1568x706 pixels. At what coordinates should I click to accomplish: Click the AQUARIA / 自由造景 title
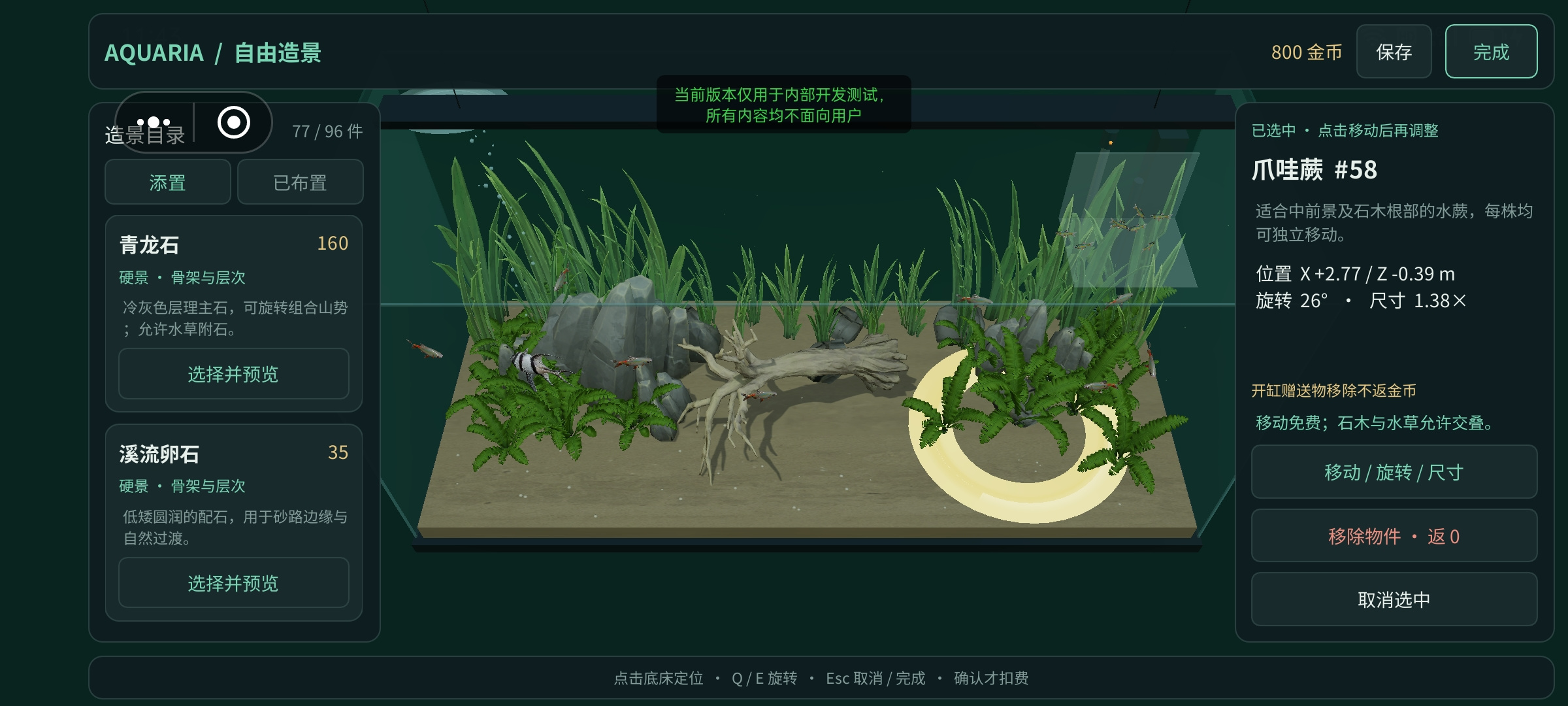point(212,52)
